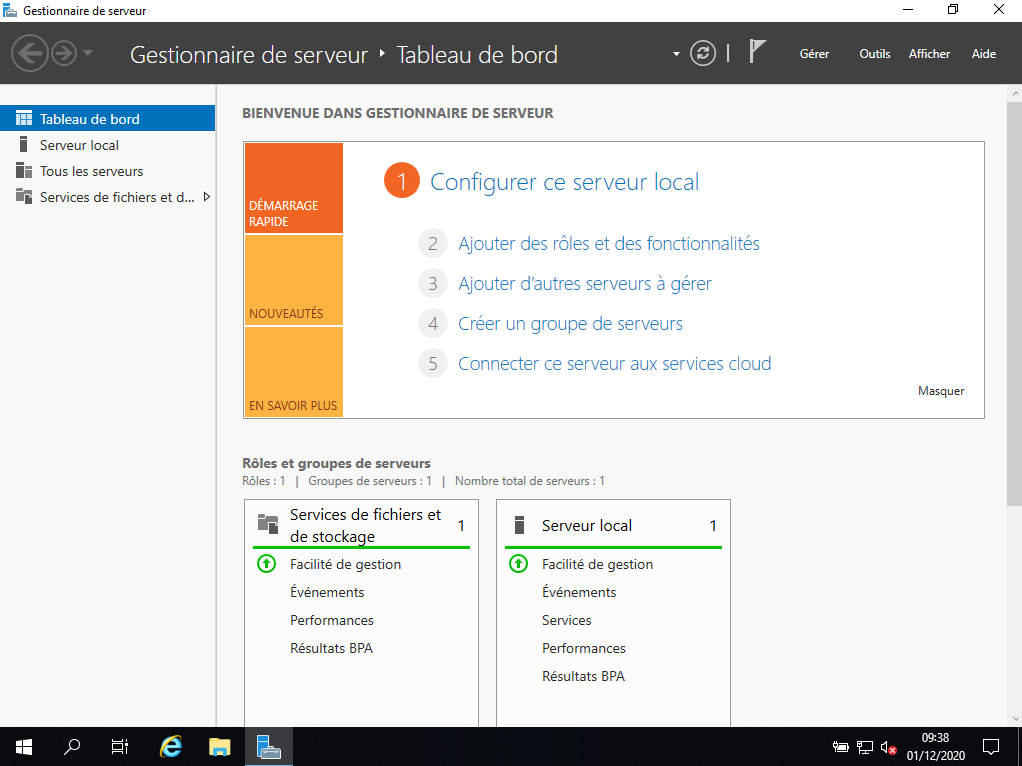1022x766 pixels.
Task: Refresh the Server Manager dashboard
Action: pos(703,53)
